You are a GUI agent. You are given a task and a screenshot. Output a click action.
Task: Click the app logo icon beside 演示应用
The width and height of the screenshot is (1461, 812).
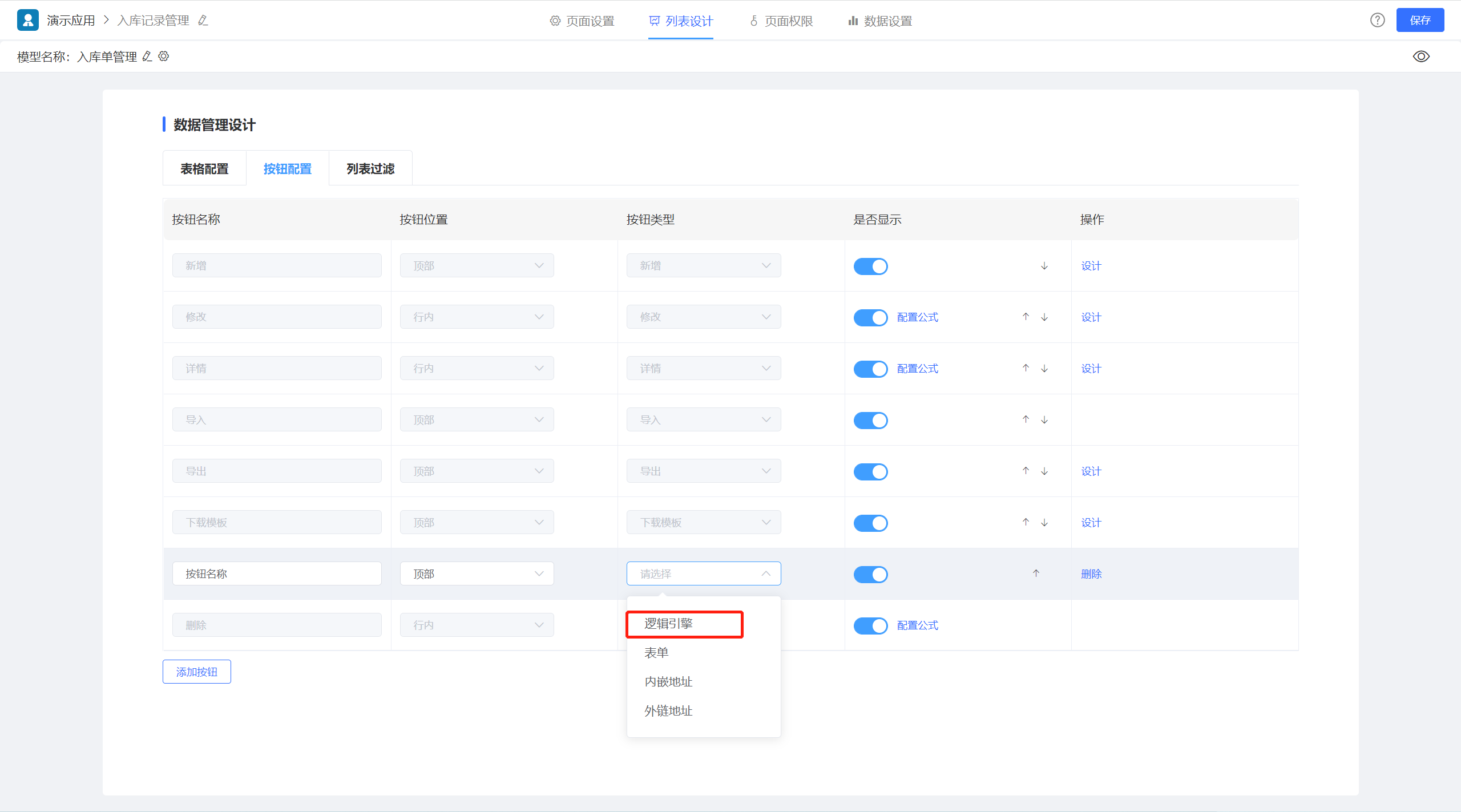click(28, 20)
